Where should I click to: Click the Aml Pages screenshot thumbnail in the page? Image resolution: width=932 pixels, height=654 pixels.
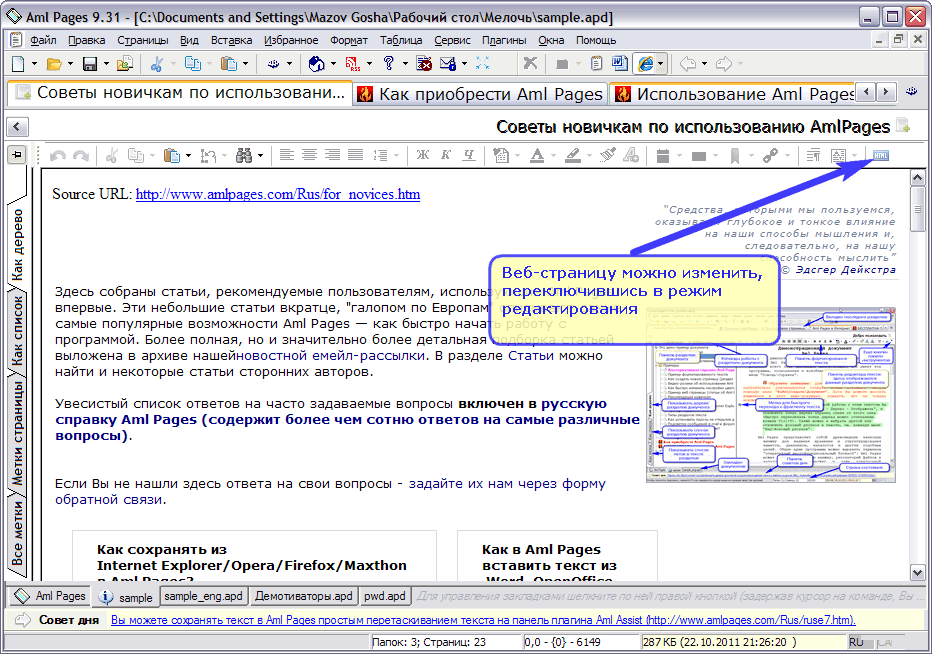(770, 394)
